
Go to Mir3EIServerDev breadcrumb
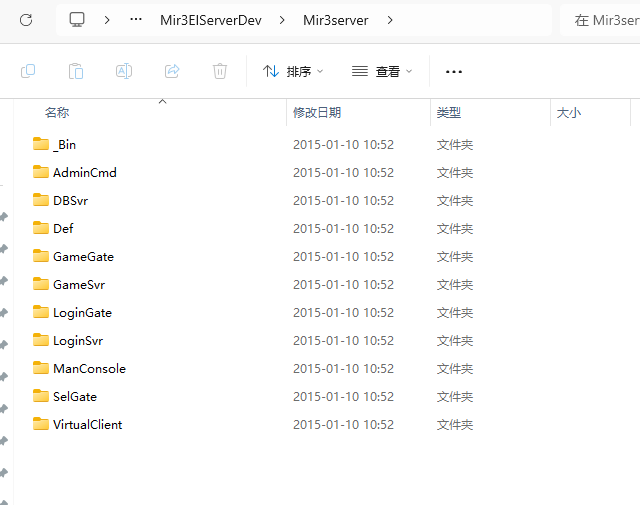coord(211,20)
